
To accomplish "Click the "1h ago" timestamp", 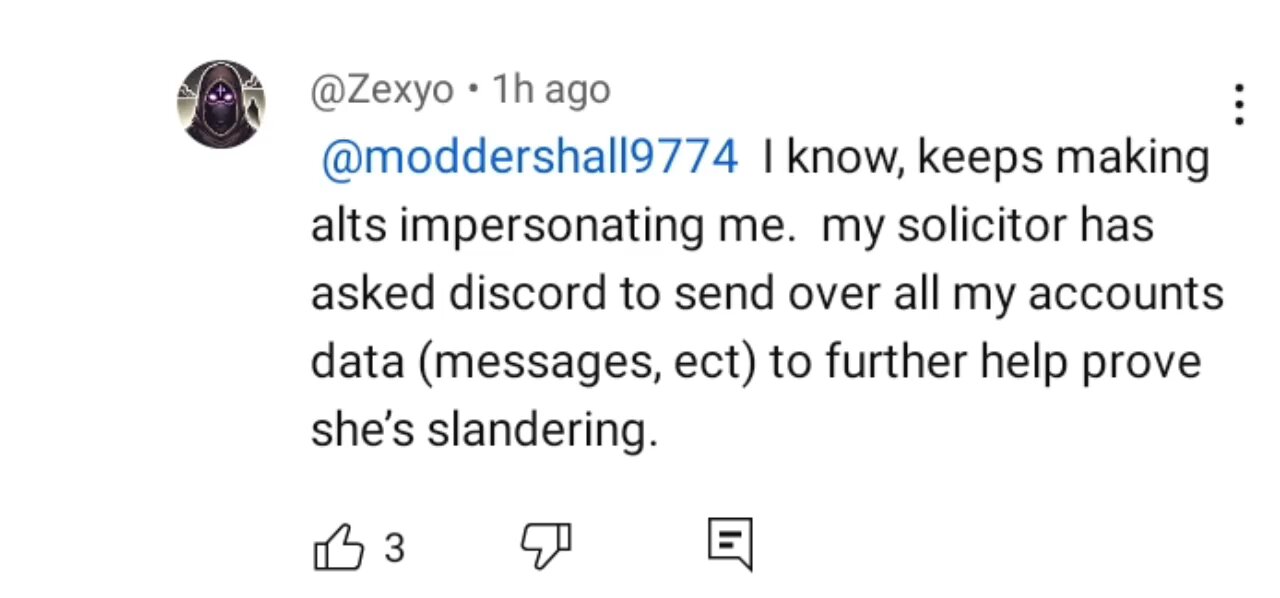I will coord(551,91).
